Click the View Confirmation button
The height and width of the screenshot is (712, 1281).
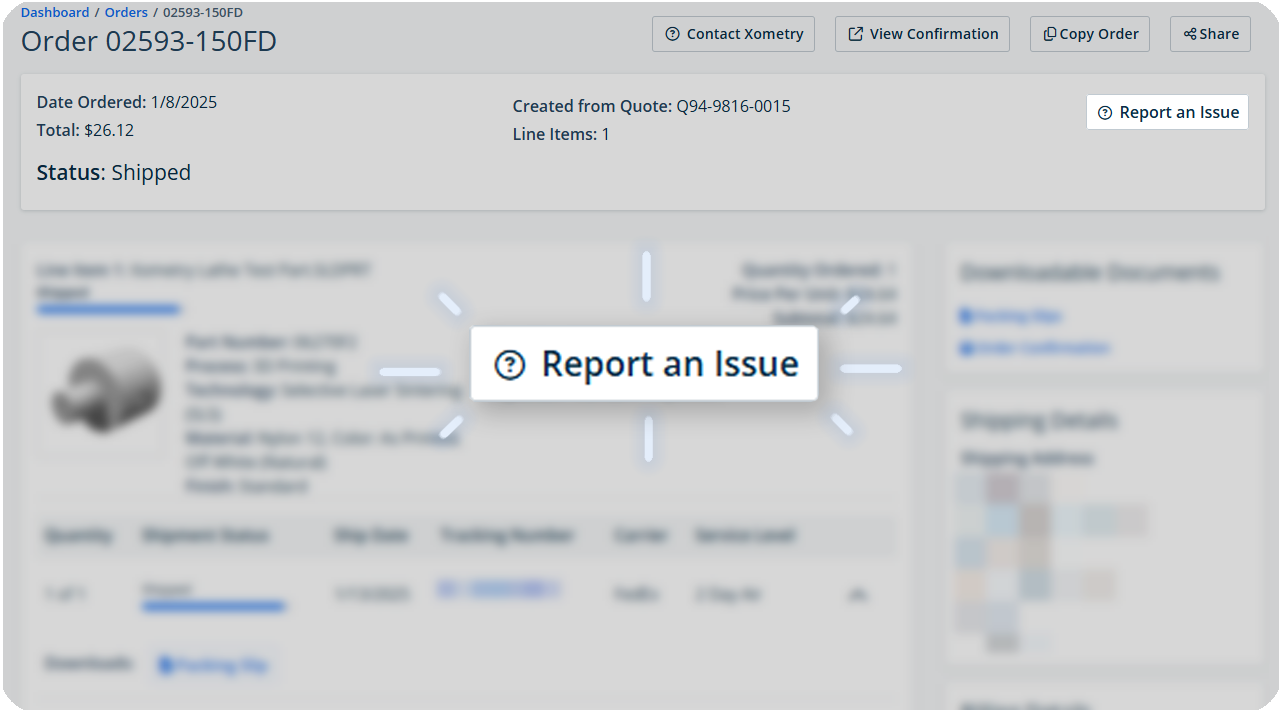tap(922, 33)
